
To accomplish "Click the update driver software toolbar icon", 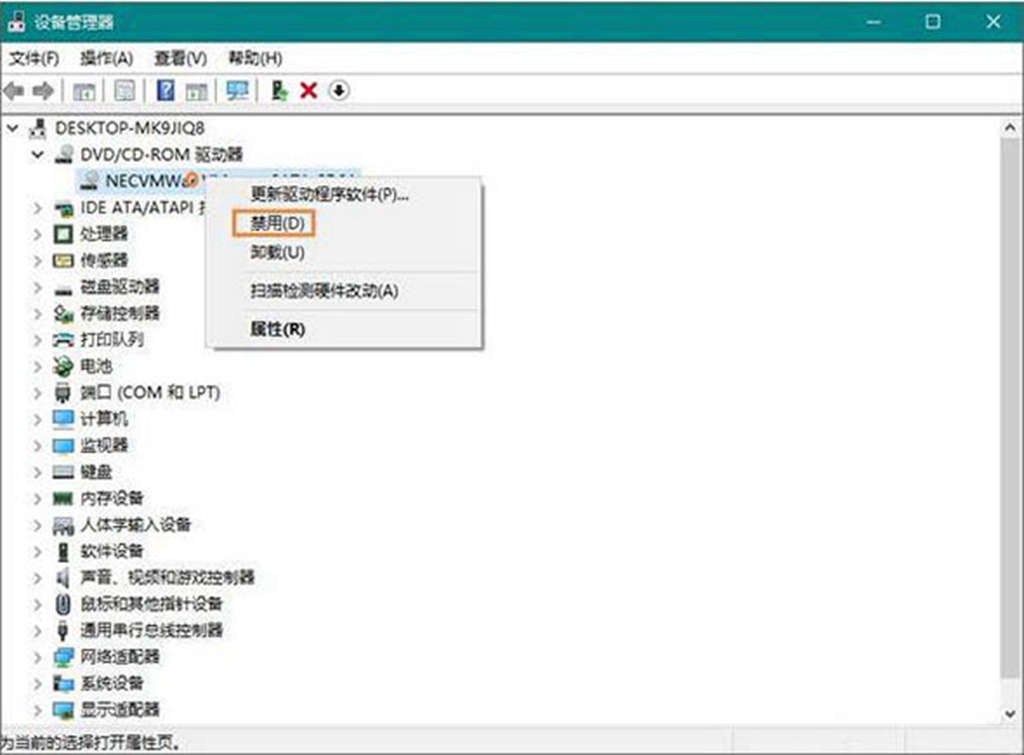I will pos(280,91).
